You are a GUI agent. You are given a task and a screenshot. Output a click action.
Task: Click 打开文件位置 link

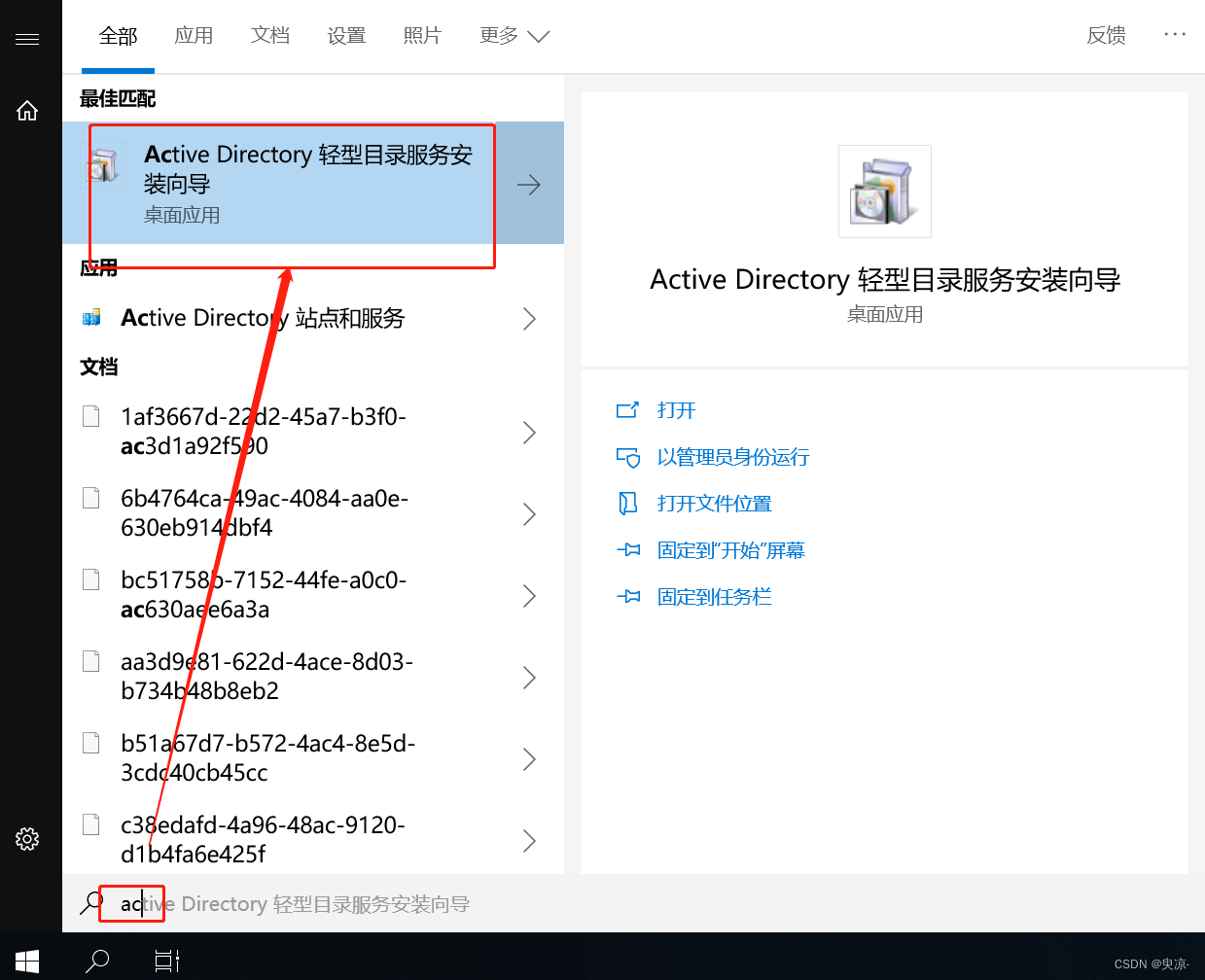point(715,504)
